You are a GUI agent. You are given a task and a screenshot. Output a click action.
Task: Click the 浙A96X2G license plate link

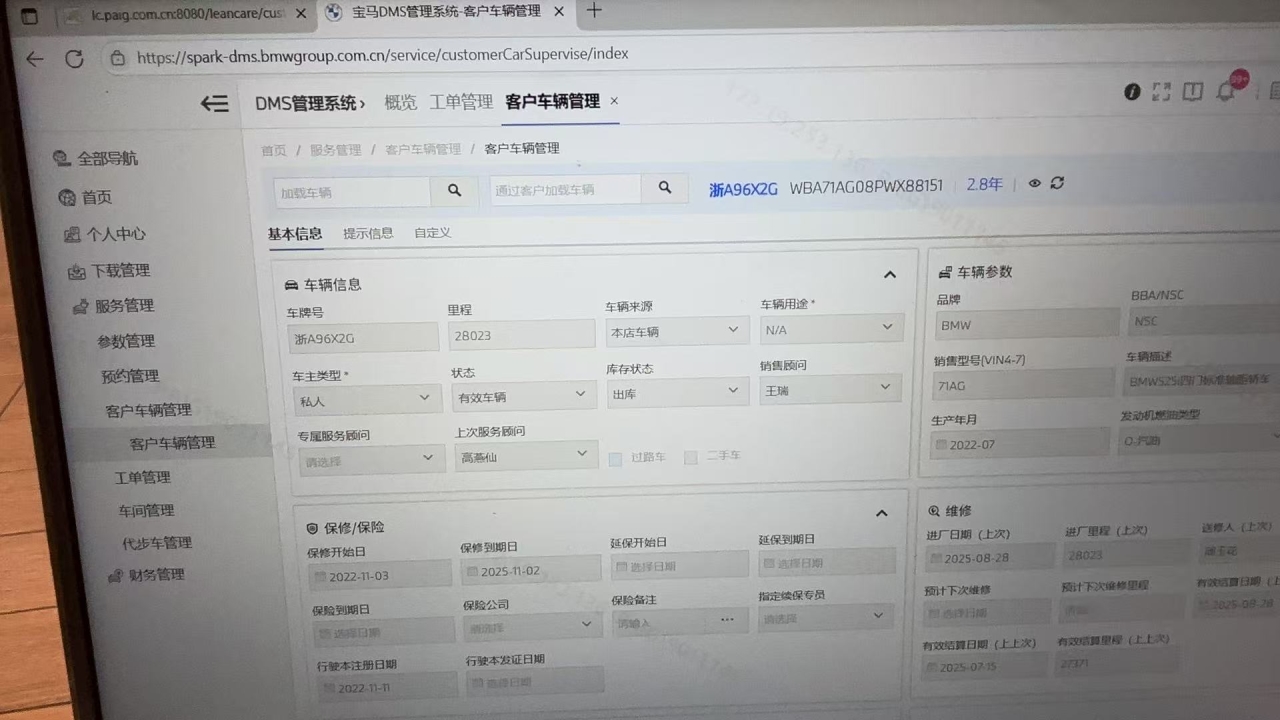pyautogui.click(x=743, y=188)
